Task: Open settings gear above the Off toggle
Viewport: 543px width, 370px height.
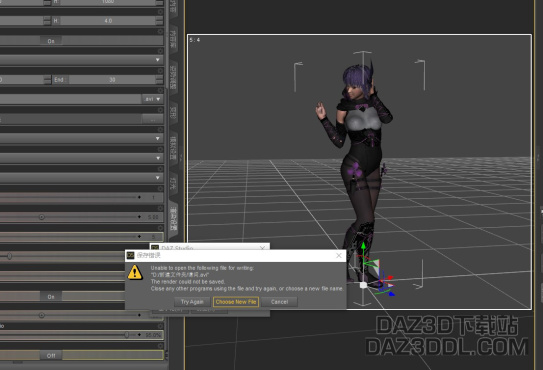Action: point(160,346)
